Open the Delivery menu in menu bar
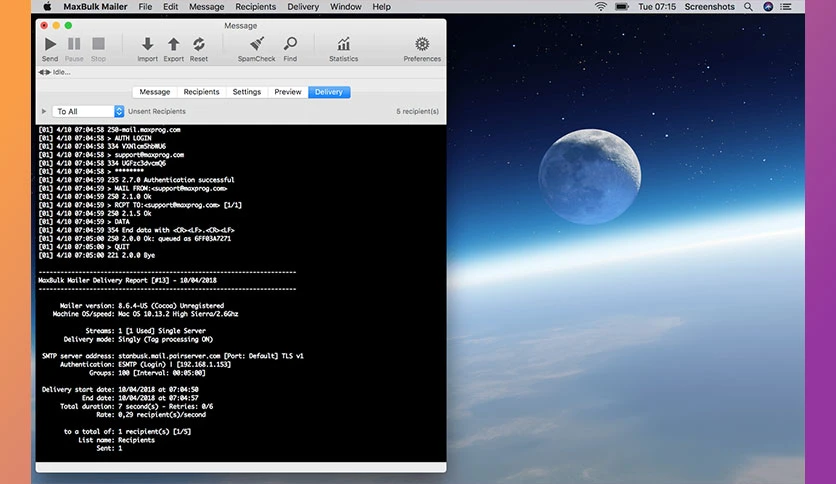 tap(303, 7)
